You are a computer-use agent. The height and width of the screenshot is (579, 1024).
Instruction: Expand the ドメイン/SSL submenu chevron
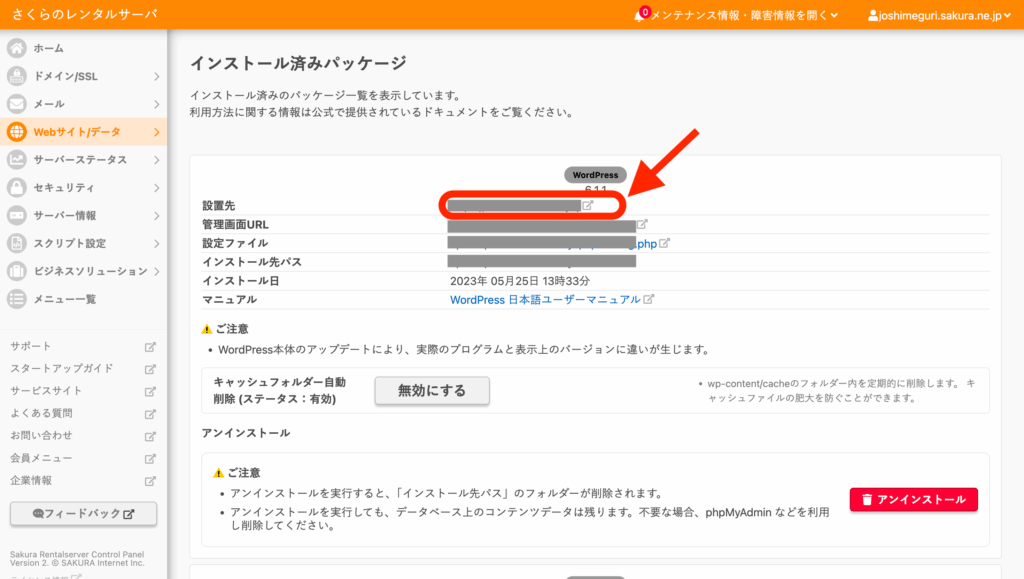[x=156, y=76]
